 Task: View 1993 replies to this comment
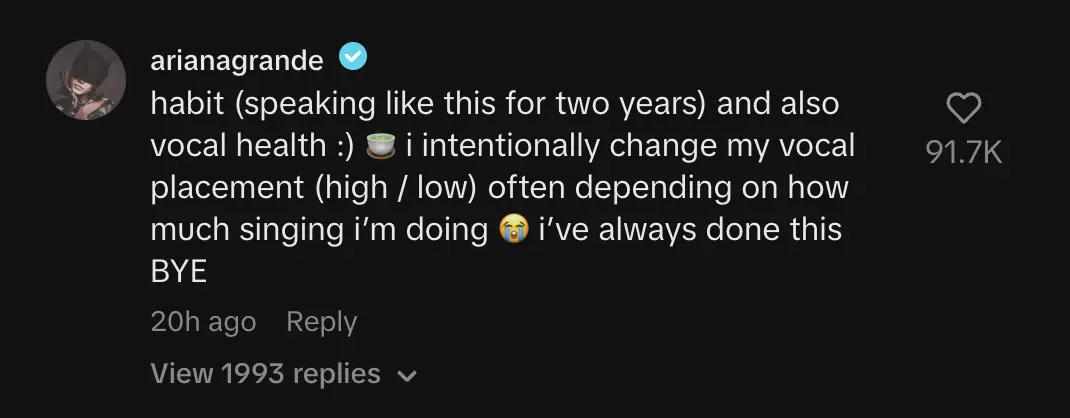(x=265, y=374)
